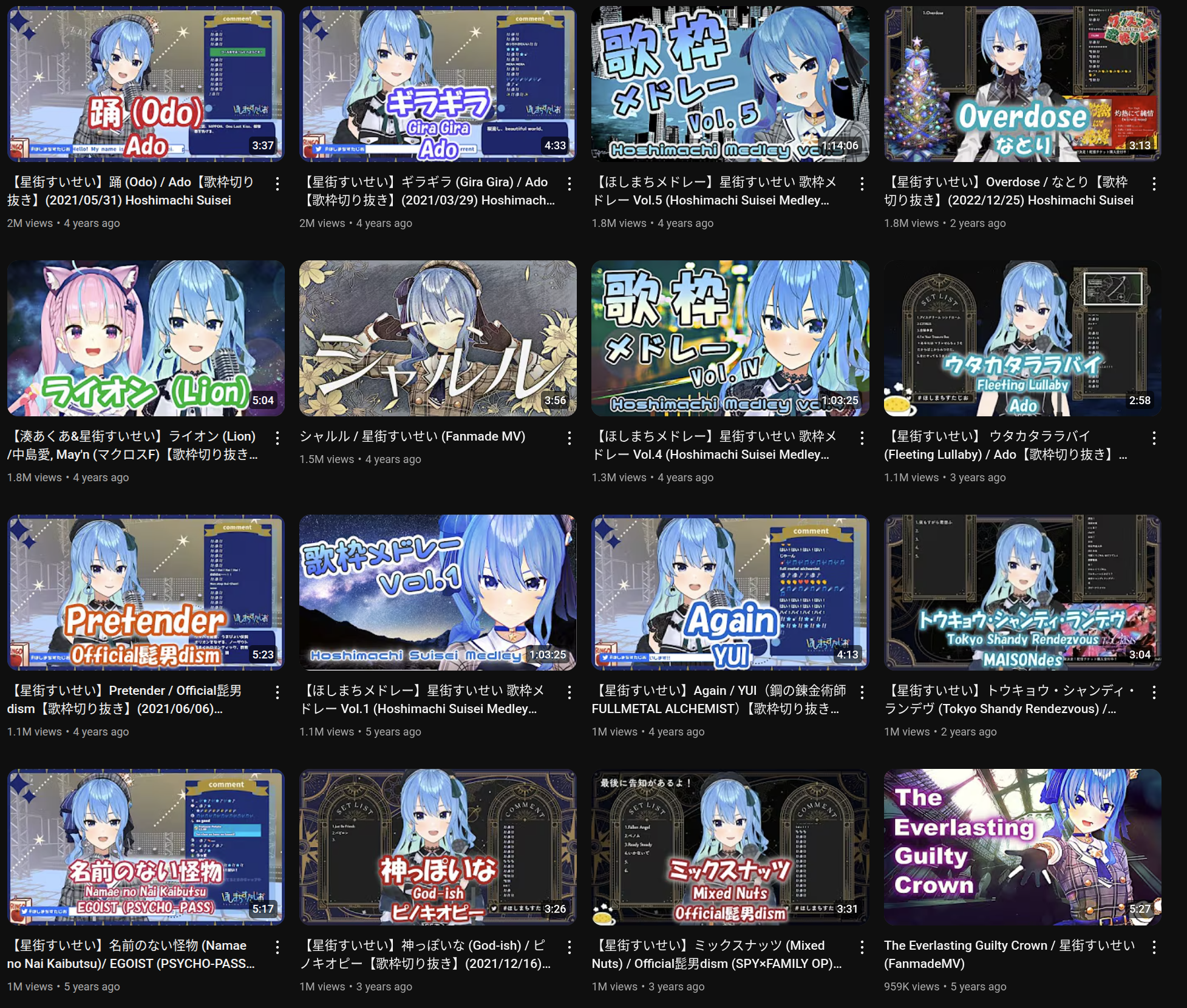Open three-dot menu for Everlasting Guilty Crown video
Screen dimensions: 1187x1008
click(1154, 947)
